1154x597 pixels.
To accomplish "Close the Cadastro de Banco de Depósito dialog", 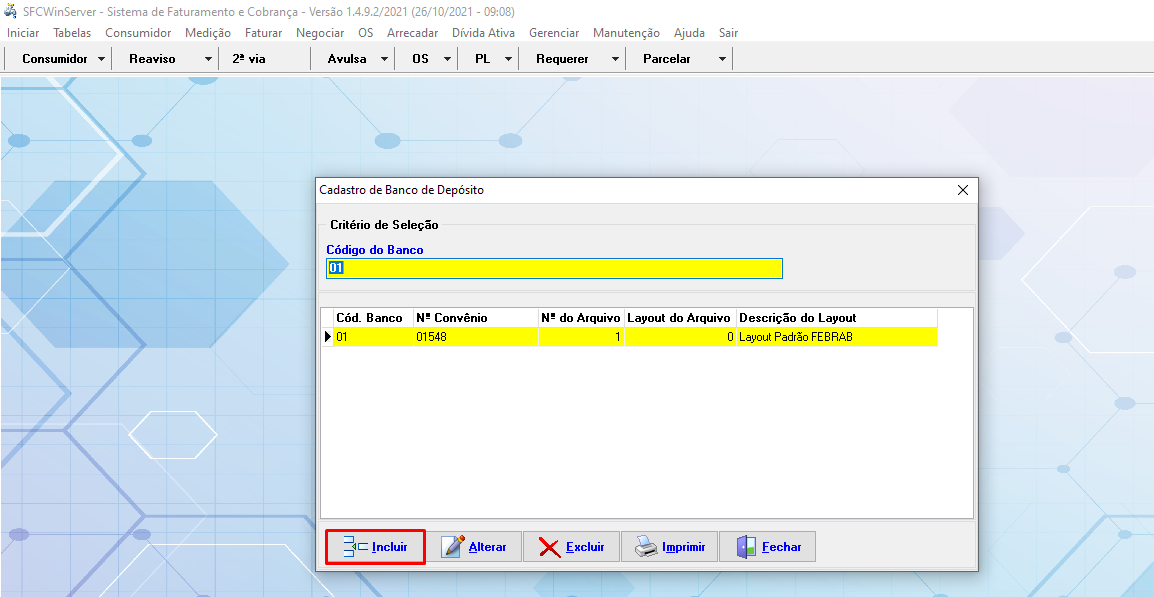I will (x=963, y=190).
